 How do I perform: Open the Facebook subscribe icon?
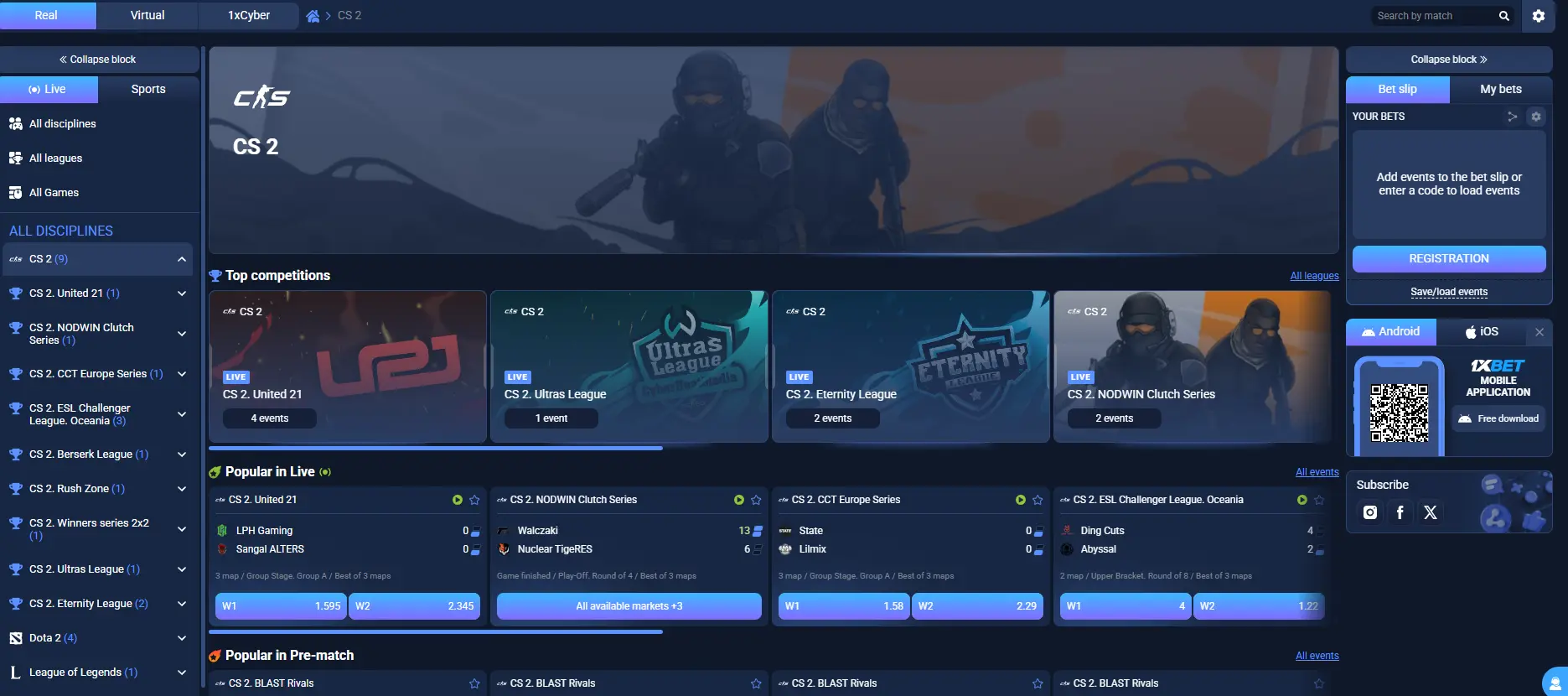pos(1400,512)
